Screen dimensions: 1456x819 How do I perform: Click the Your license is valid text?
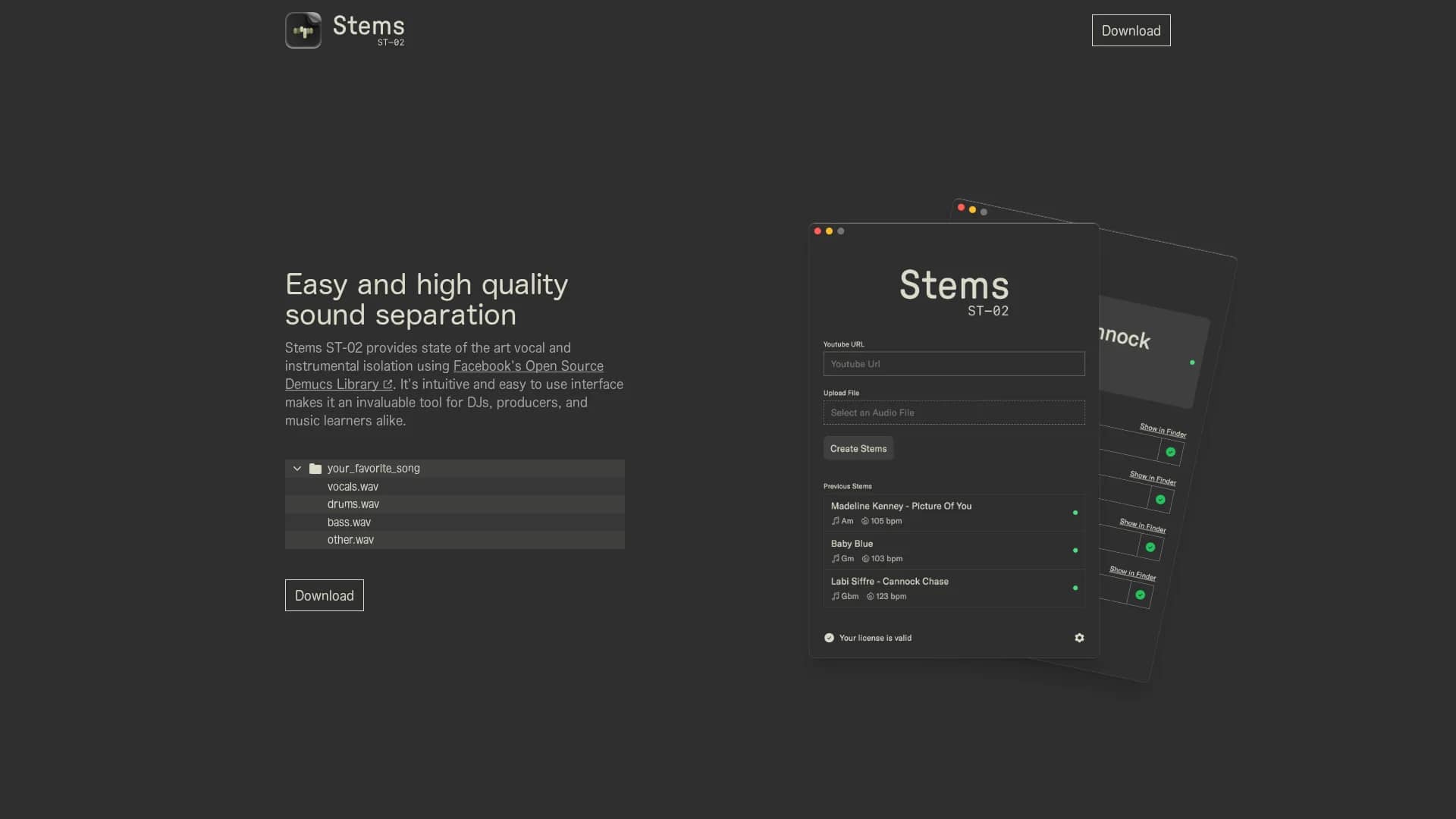click(875, 638)
